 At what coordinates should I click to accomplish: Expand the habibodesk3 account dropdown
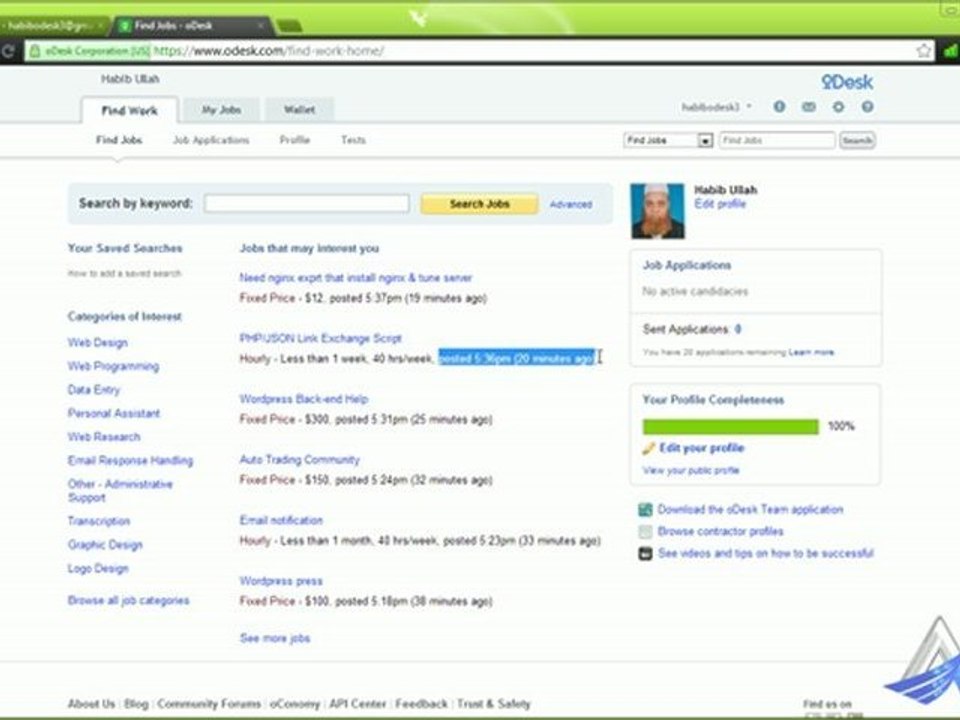point(717,107)
